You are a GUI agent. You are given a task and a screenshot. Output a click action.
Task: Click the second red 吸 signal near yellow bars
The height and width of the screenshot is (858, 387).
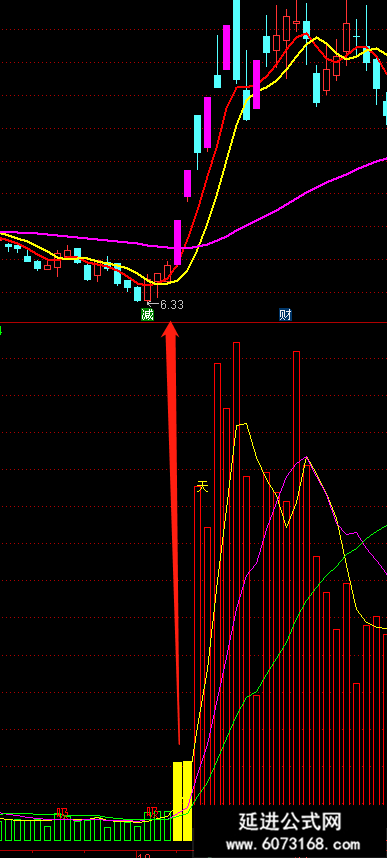tap(153, 811)
